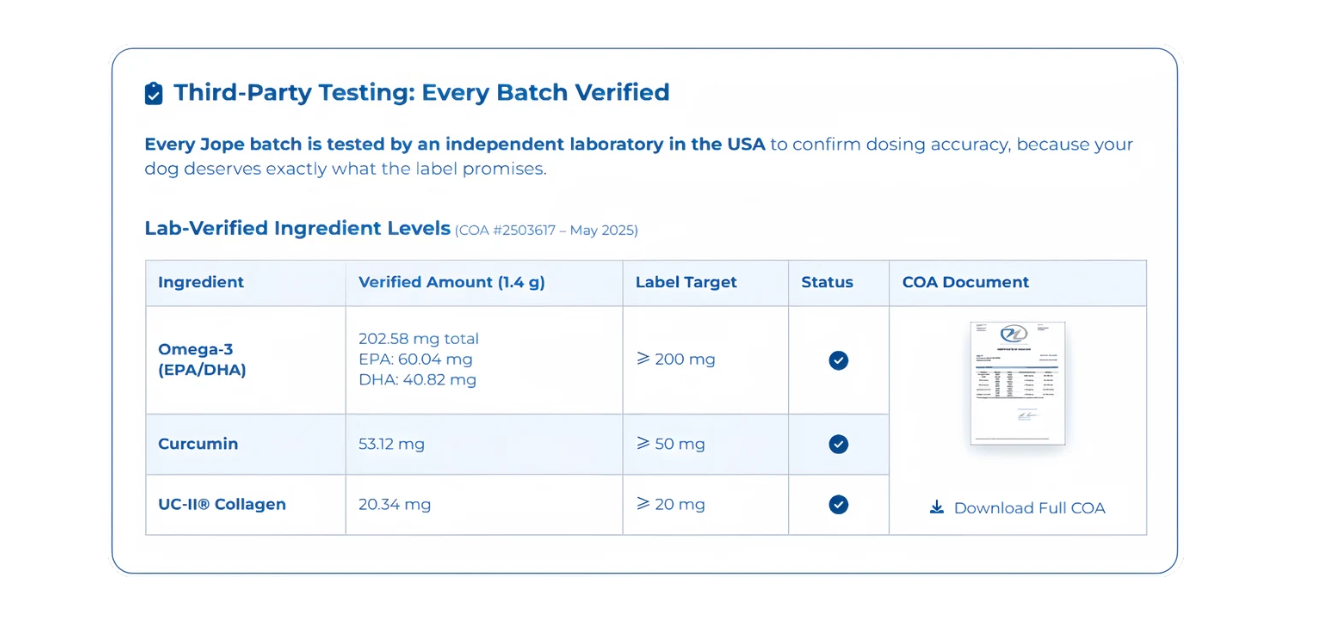Click the COA Document column header

click(x=965, y=283)
